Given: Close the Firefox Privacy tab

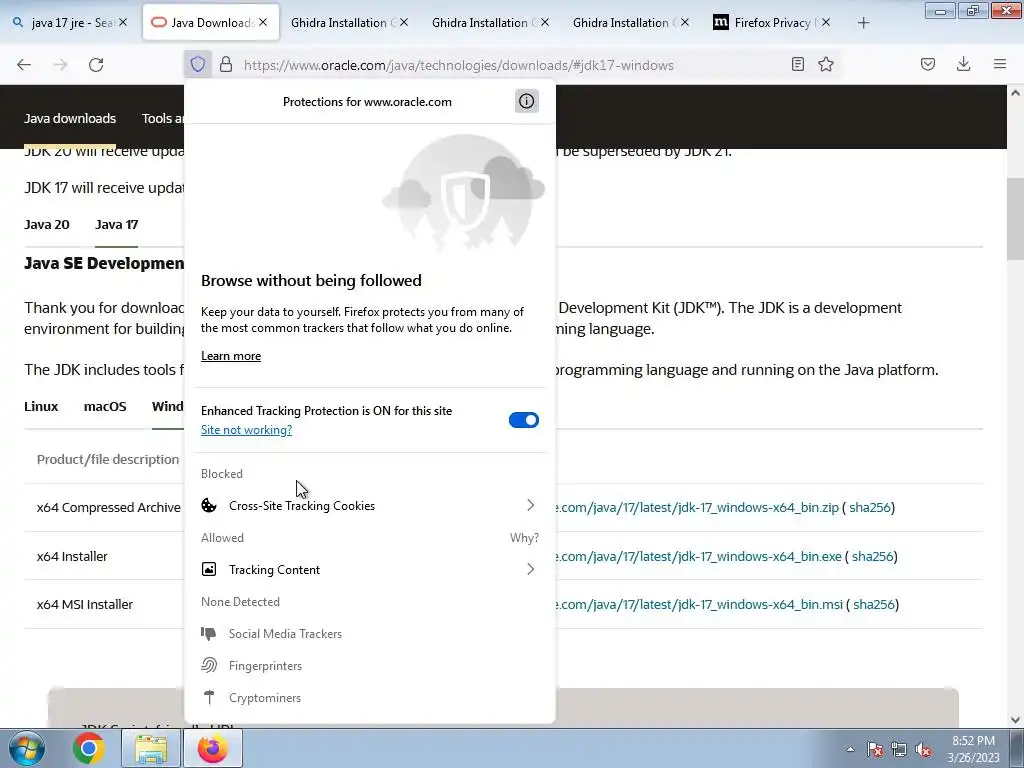Looking at the screenshot, I should tap(825, 22).
